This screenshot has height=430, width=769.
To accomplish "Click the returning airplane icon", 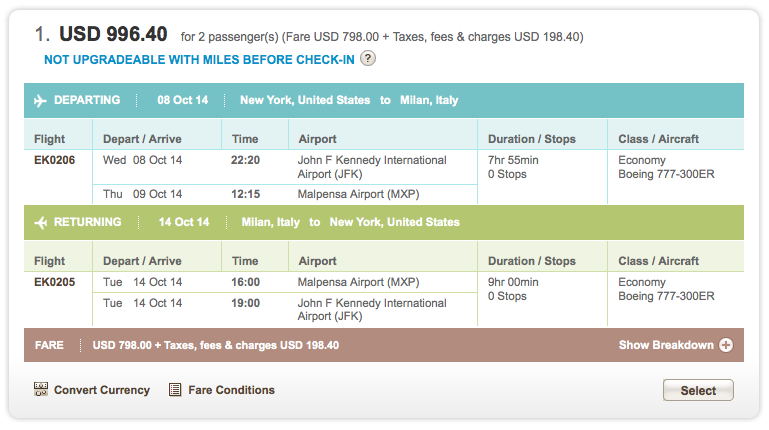I will 41,223.
